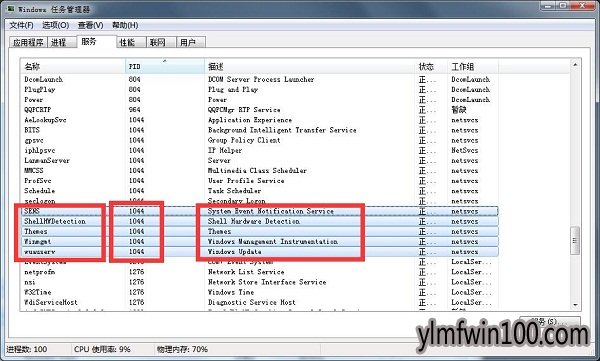The image size is (600, 361).
Task: Click the System Event Notification Service description
Action: tap(271, 211)
